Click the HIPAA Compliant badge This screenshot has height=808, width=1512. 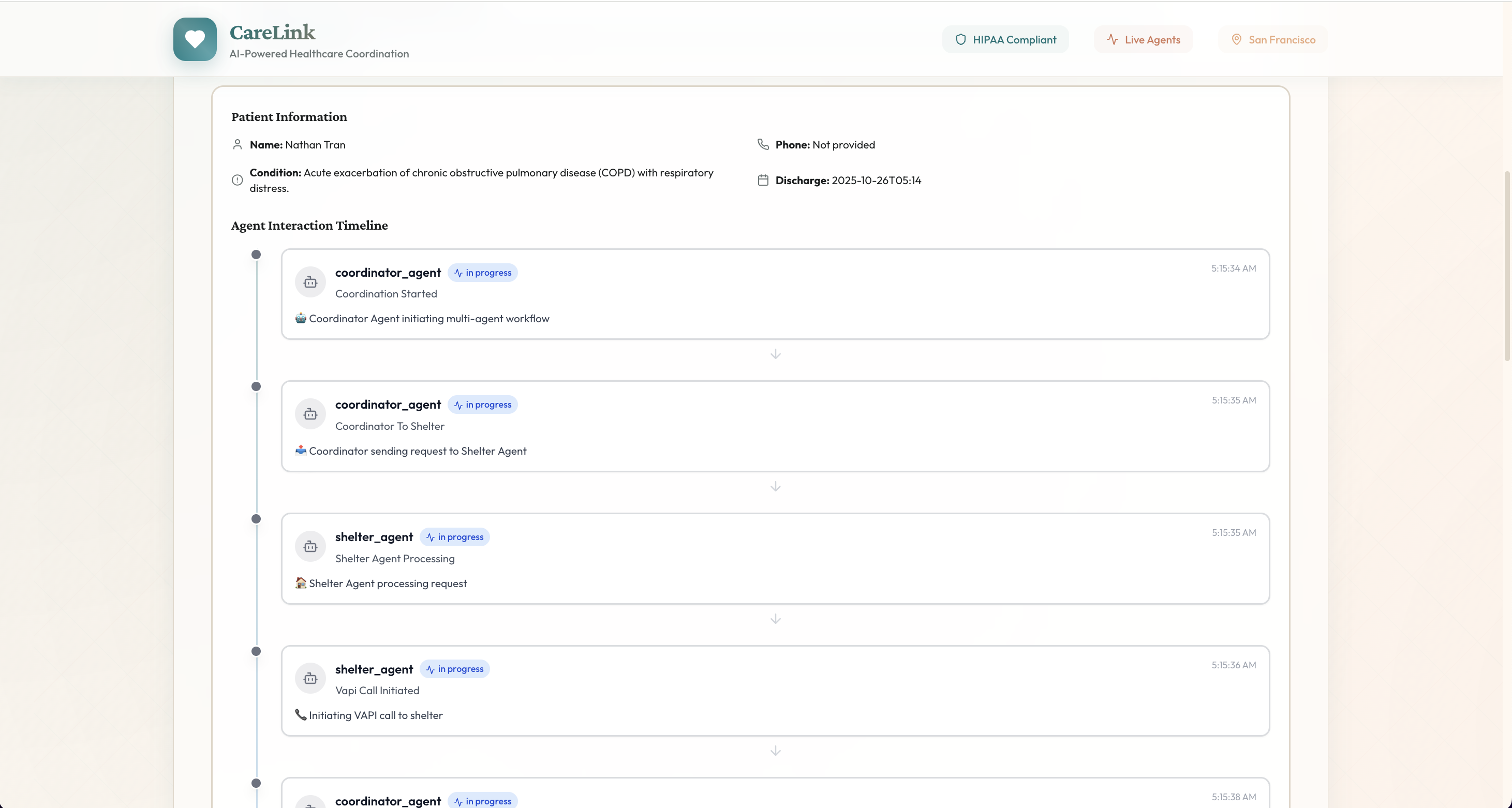point(1005,39)
